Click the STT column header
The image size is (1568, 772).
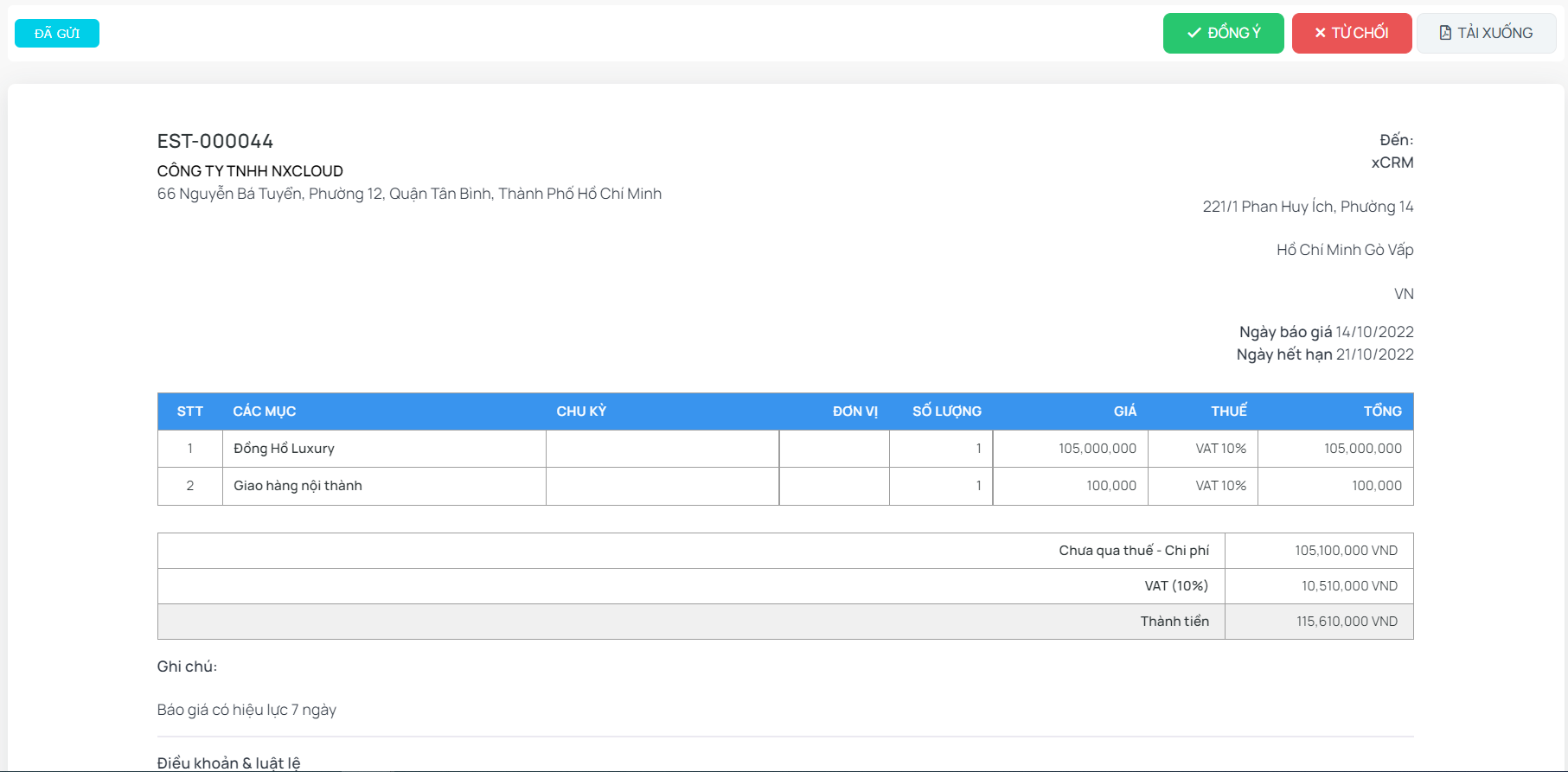coord(189,412)
